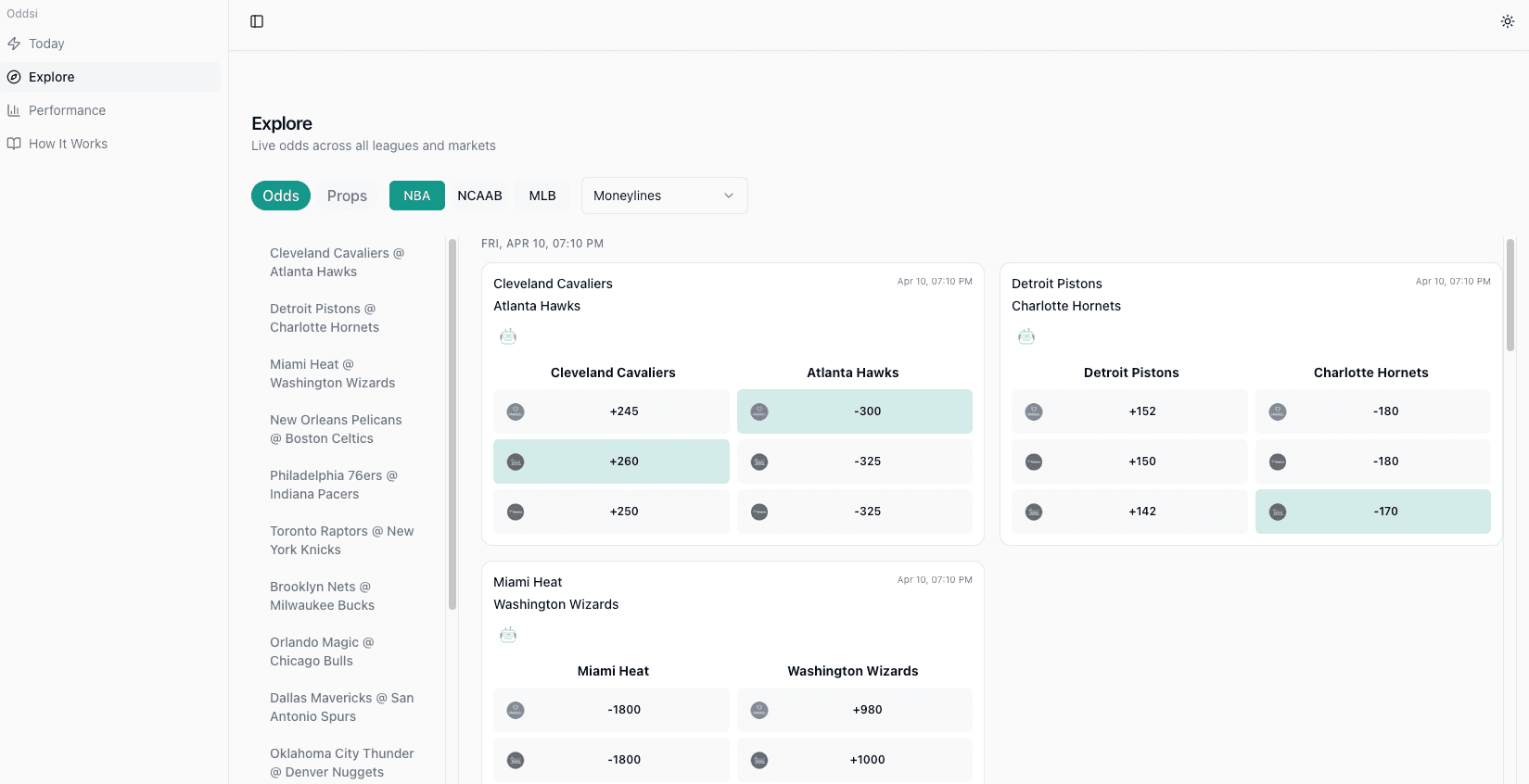
Task: Click the Performance bar chart icon
Action: [x=14, y=110]
